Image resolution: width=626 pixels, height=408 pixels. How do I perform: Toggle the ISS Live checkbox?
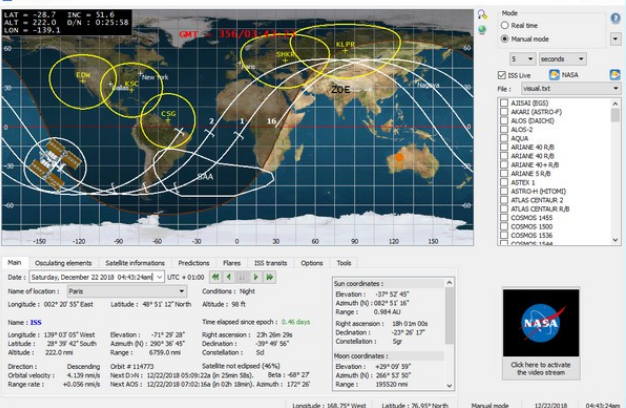[502, 75]
